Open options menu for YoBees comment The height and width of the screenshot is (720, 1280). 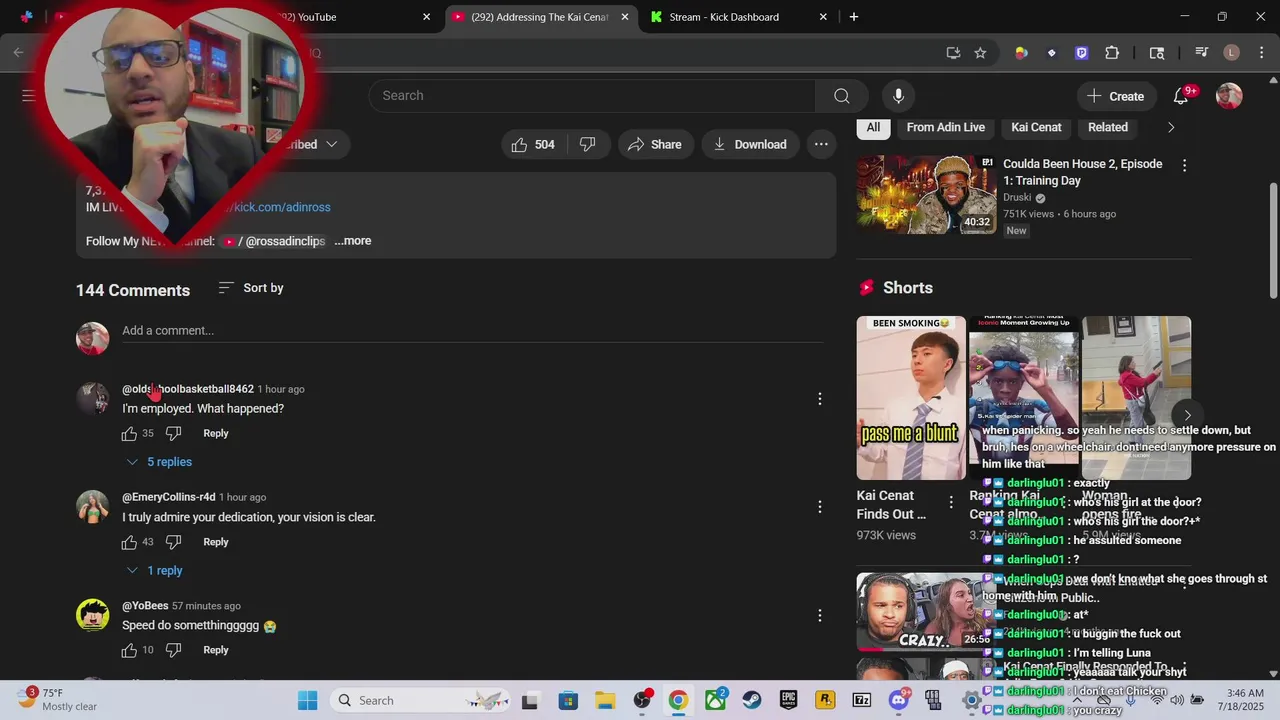tap(820, 616)
